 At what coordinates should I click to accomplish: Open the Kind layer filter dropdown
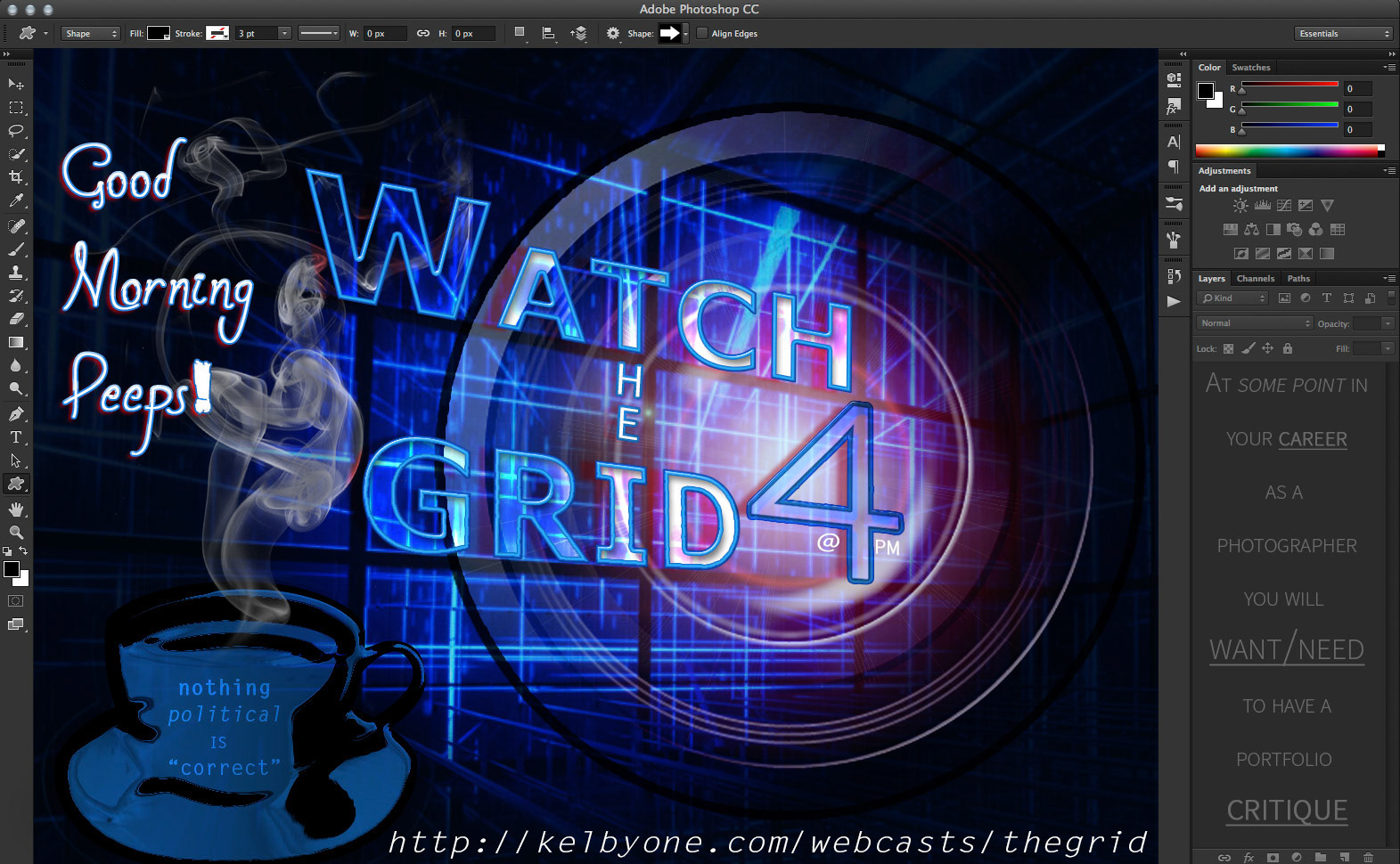coord(1232,298)
